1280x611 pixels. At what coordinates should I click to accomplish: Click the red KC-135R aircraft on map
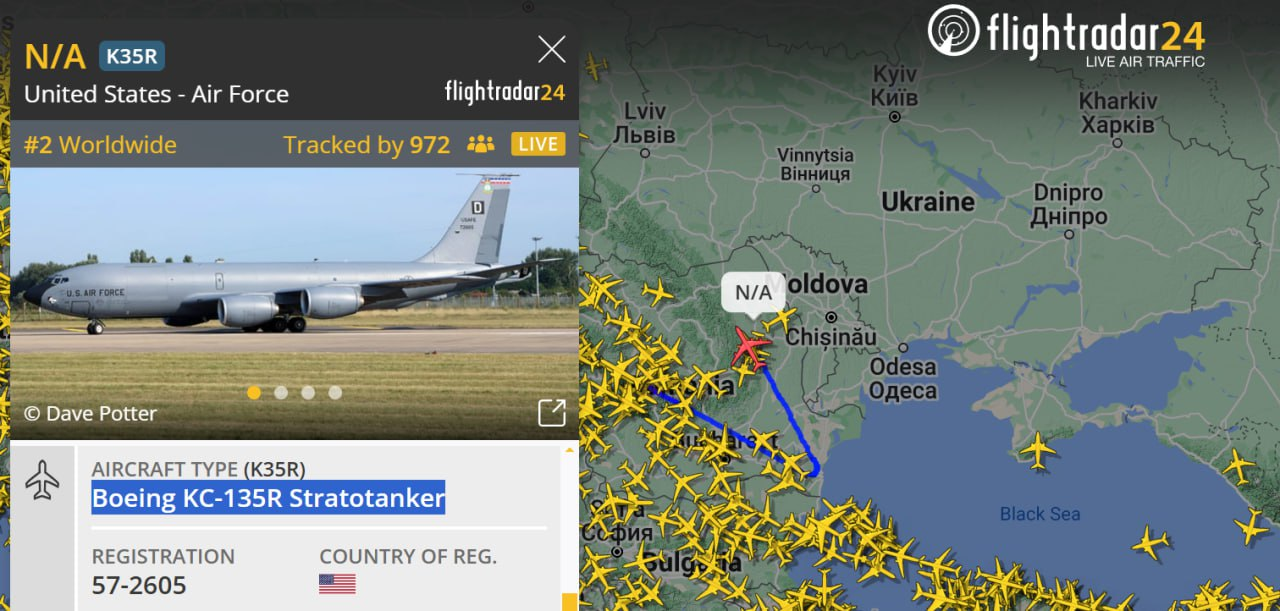pos(749,346)
